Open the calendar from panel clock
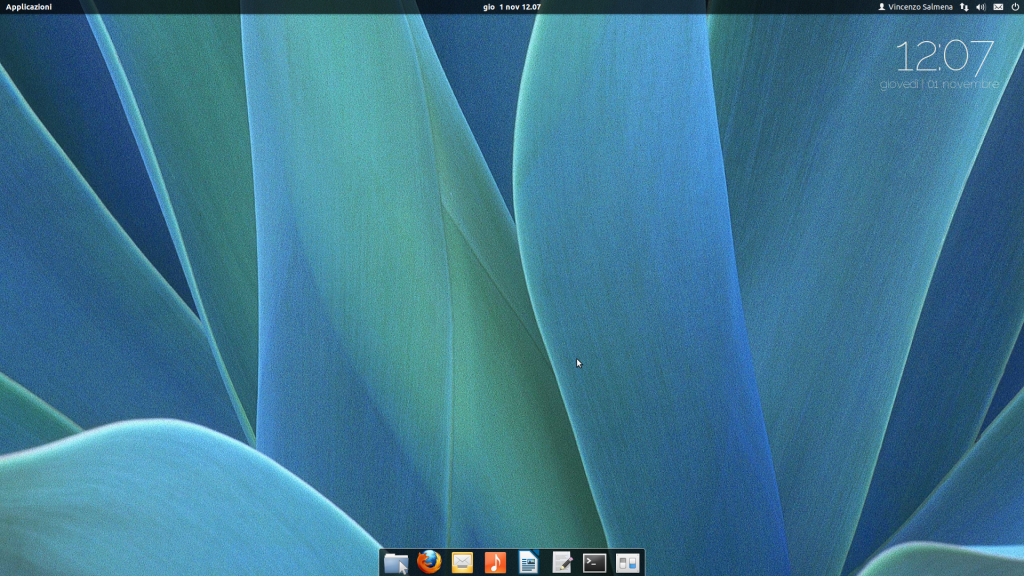The width and height of the screenshot is (1024, 576). [512, 7]
